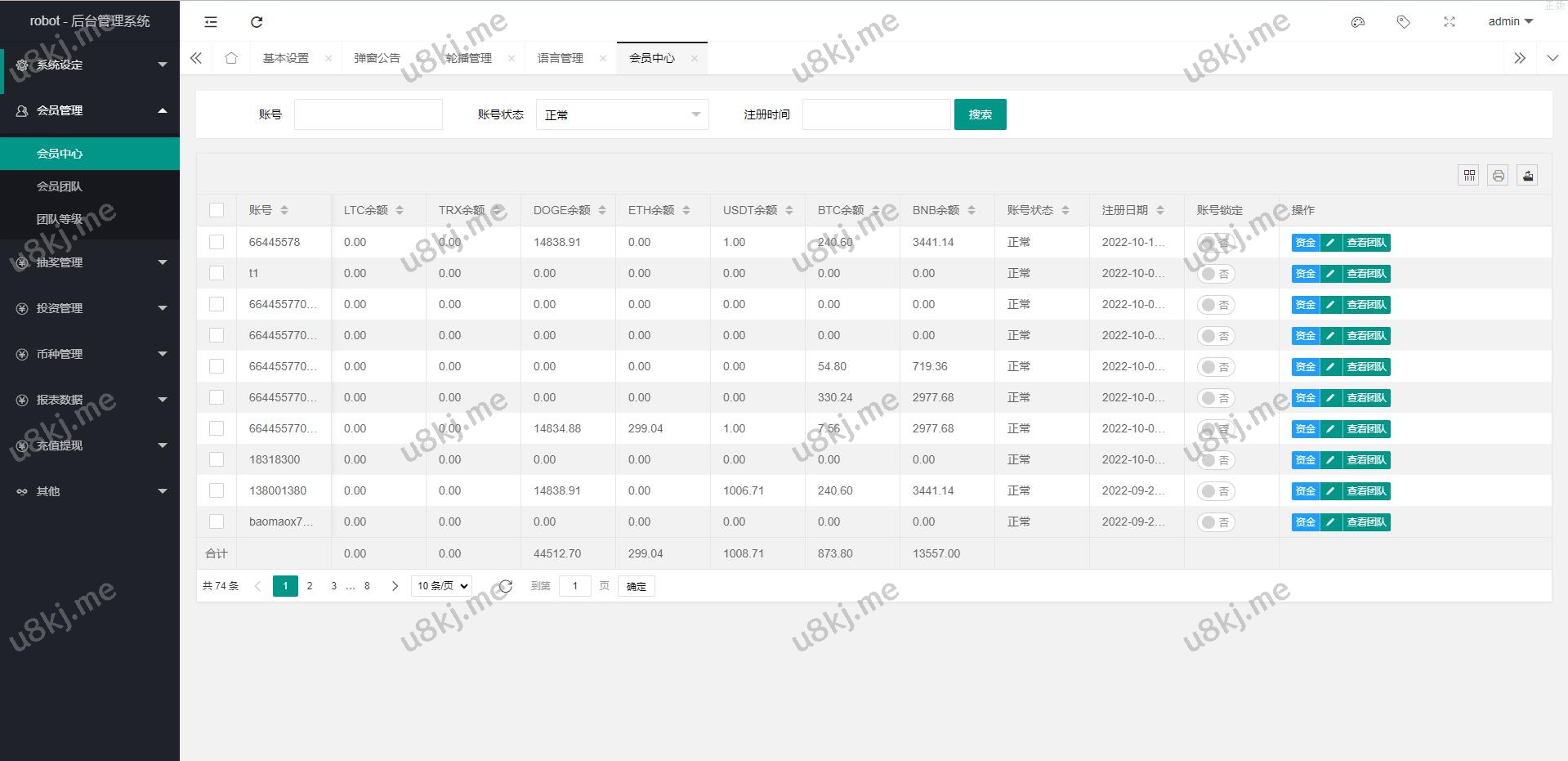This screenshot has height=761, width=1568.
Task: Toggle account lock for user 138001380
Action: pos(1215,491)
